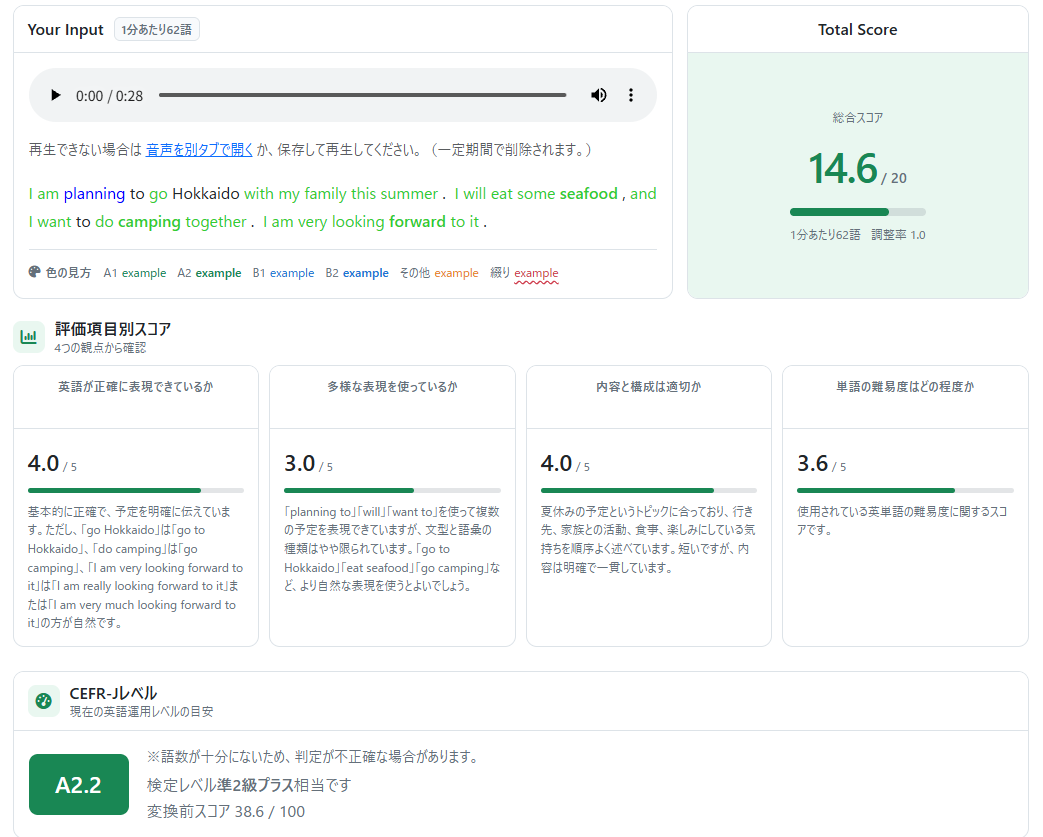Click the word 'forward' in the transcript
The image size is (1043, 837).
click(x=417, y=222)
